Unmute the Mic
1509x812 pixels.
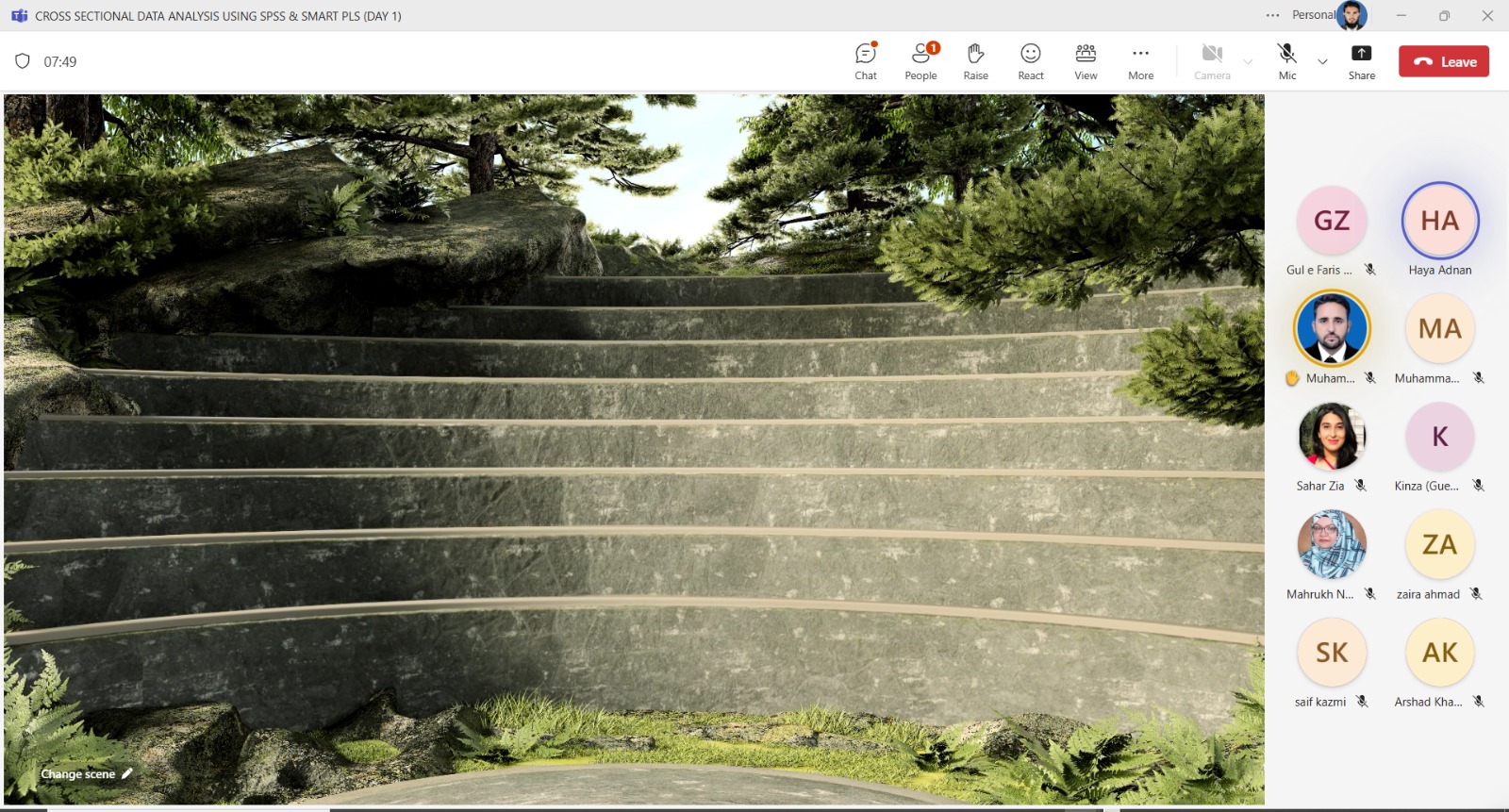tap(1286, 61)
